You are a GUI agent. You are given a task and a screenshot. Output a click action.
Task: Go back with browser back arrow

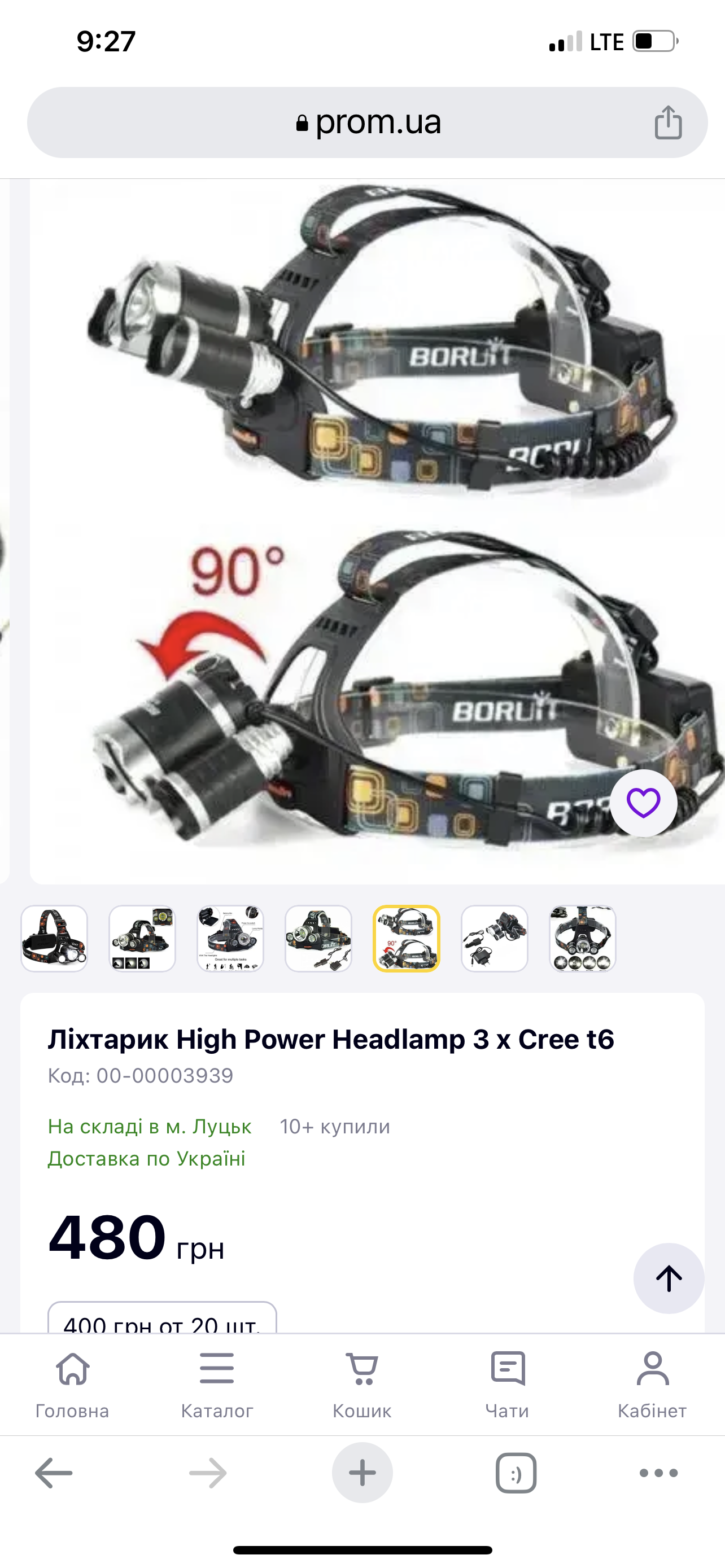tap(54, 1473)
